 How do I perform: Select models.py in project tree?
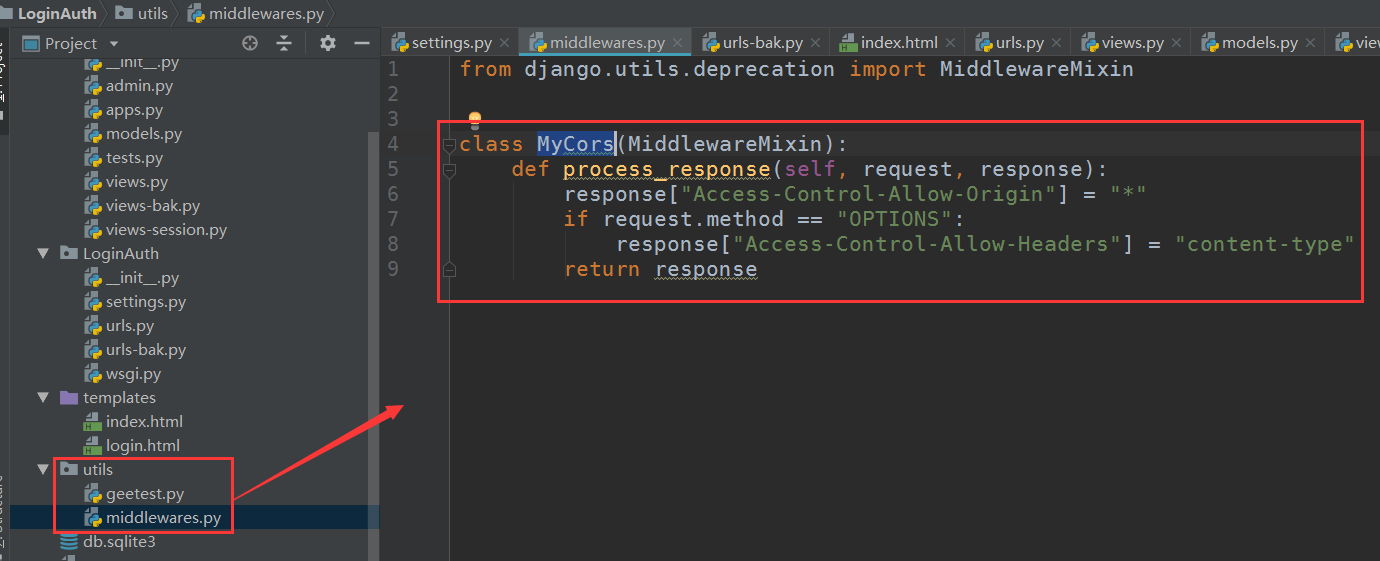click(x=143, y=134)
